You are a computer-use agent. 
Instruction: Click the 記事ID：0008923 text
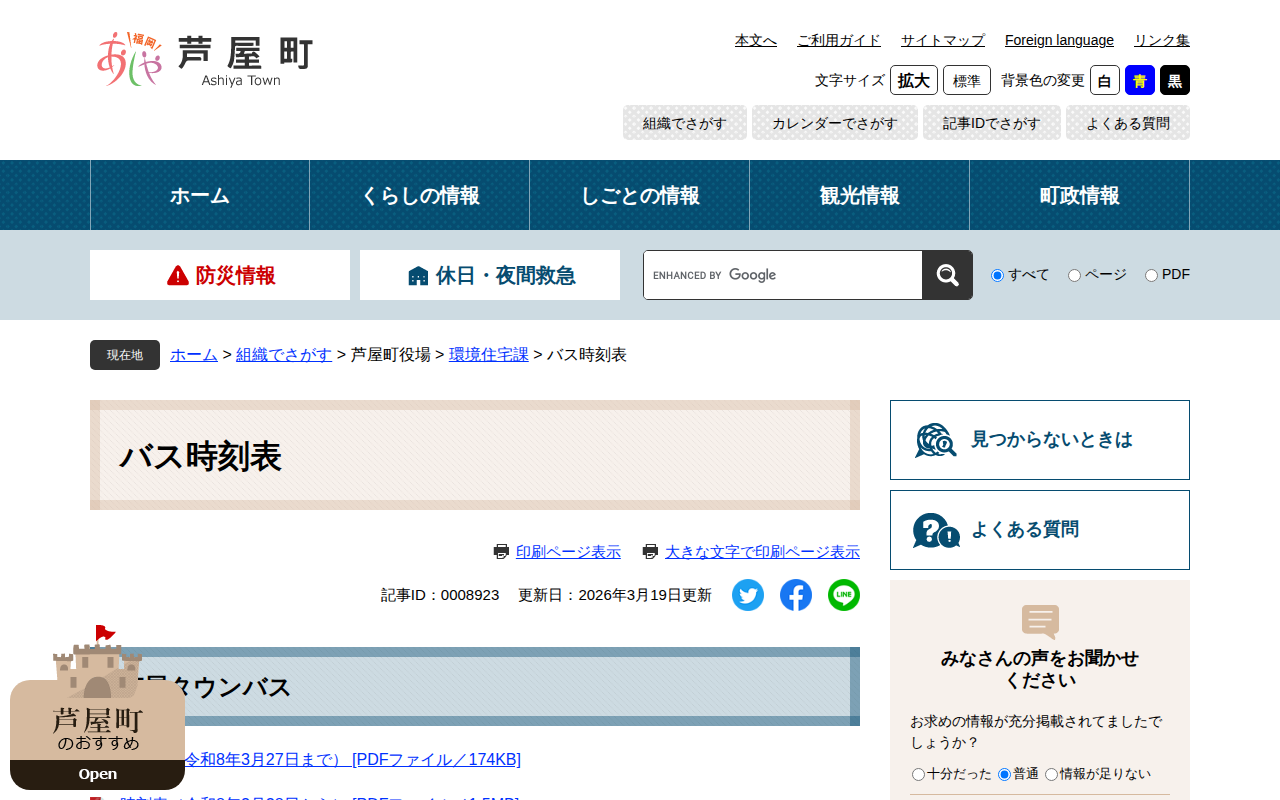point(440,595)
